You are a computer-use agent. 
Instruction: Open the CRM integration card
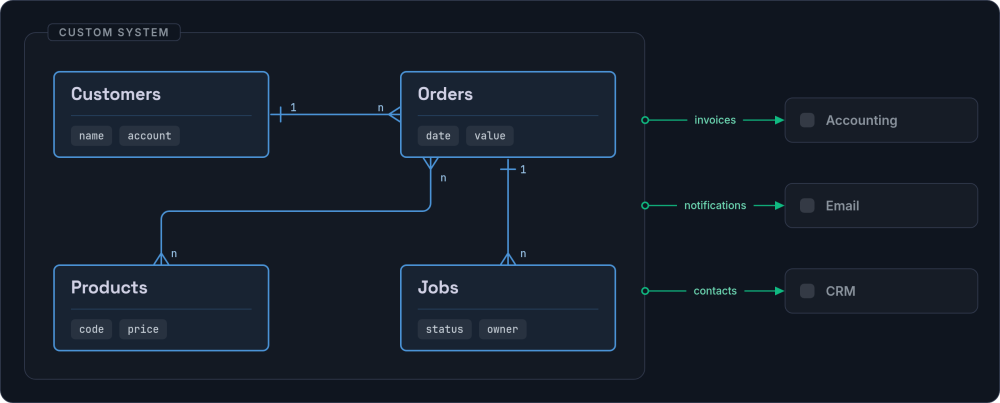coord(881,291)
